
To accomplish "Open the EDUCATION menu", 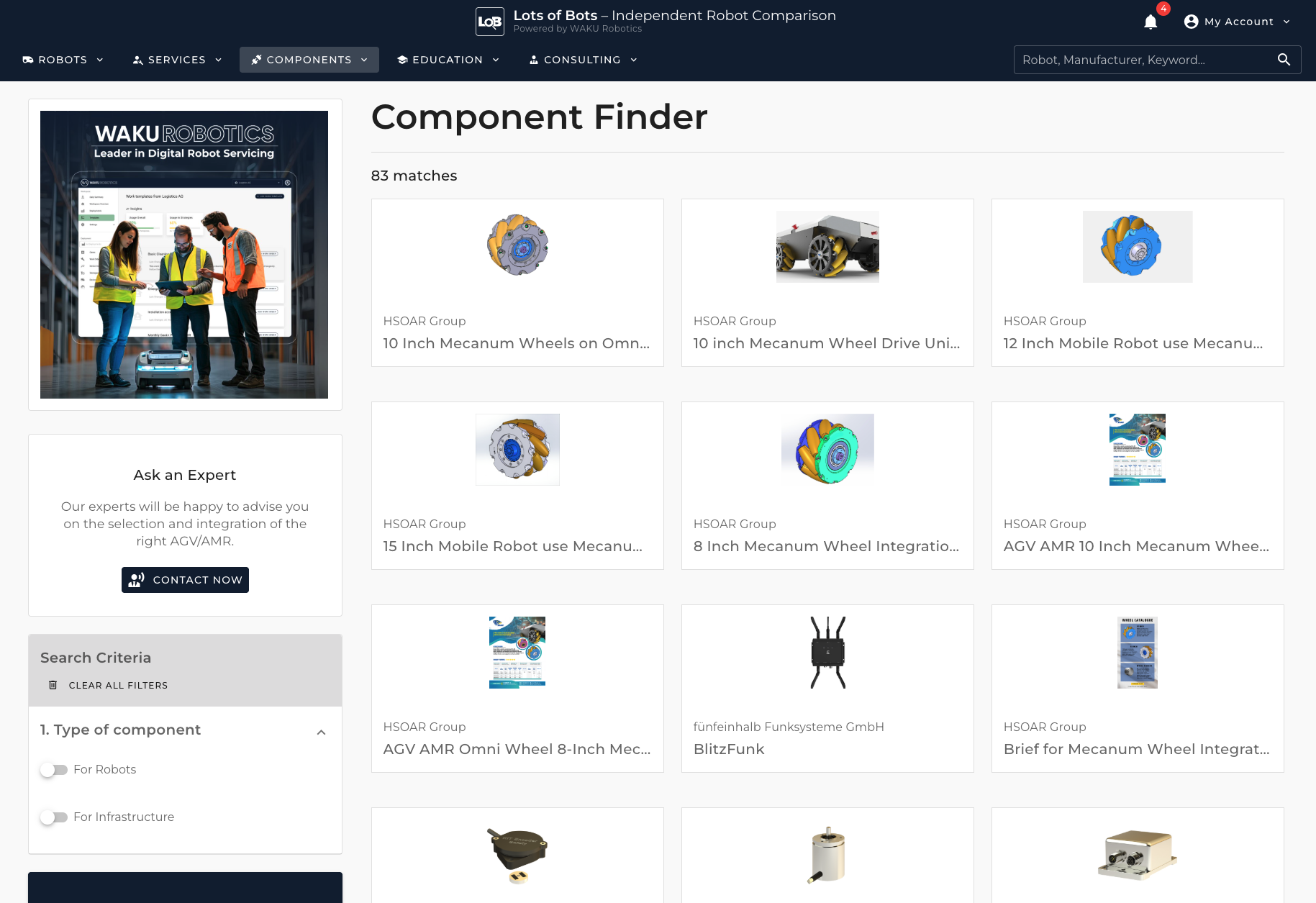I will (x=448, y=60).
